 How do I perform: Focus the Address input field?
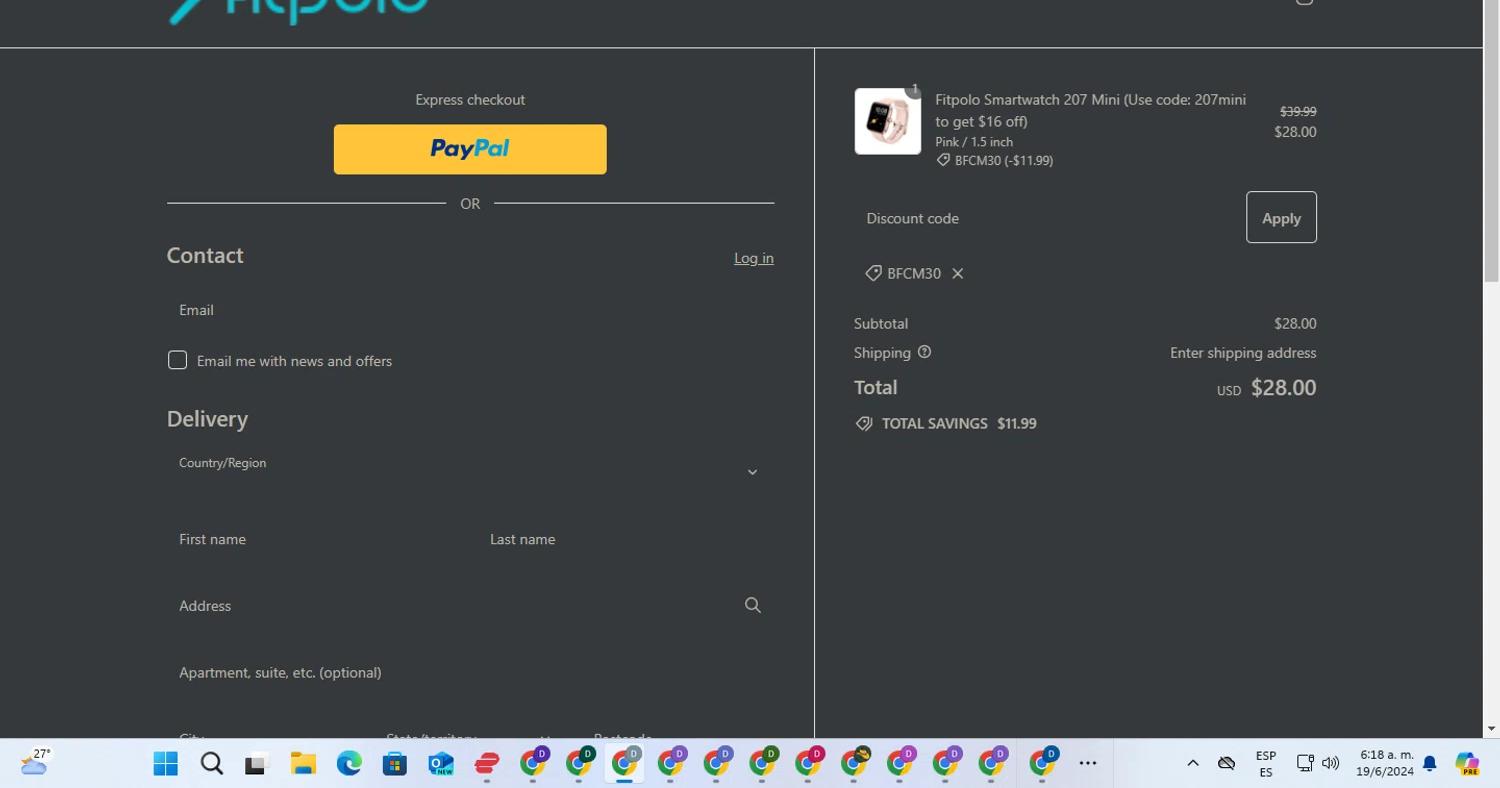coord(470,606)
